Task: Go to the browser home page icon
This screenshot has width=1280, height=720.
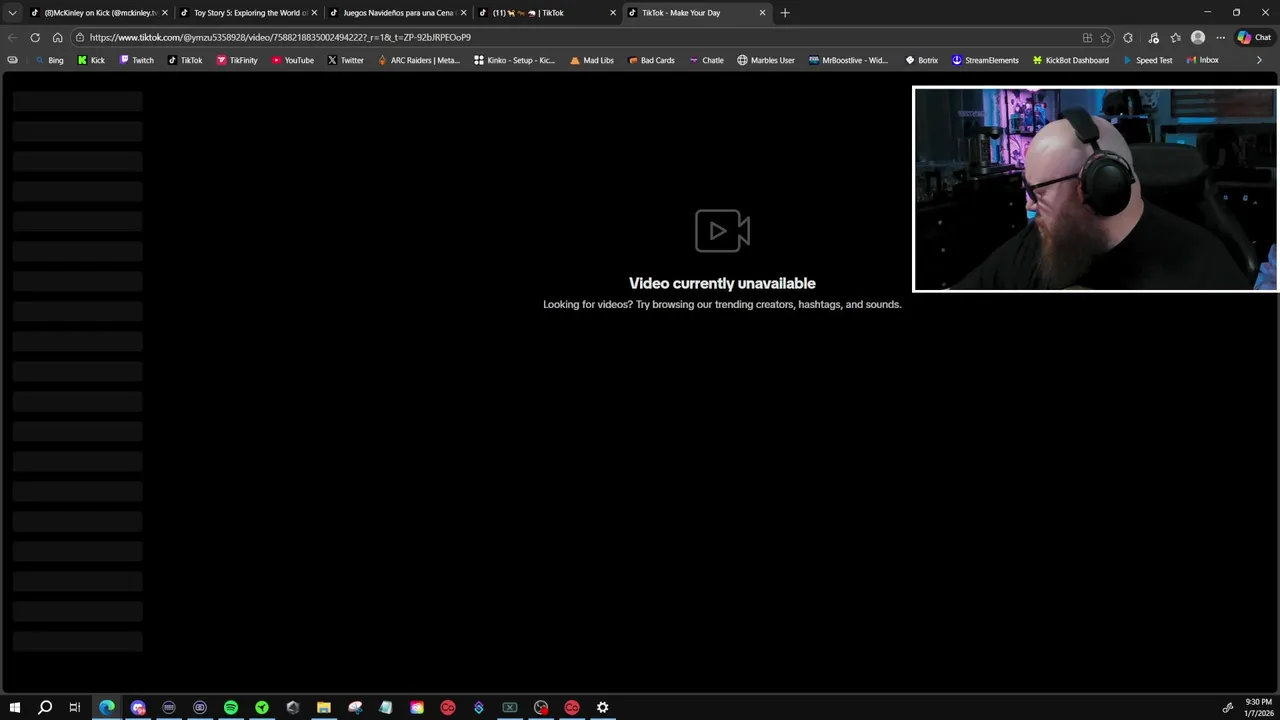Action: click(57, 37)
